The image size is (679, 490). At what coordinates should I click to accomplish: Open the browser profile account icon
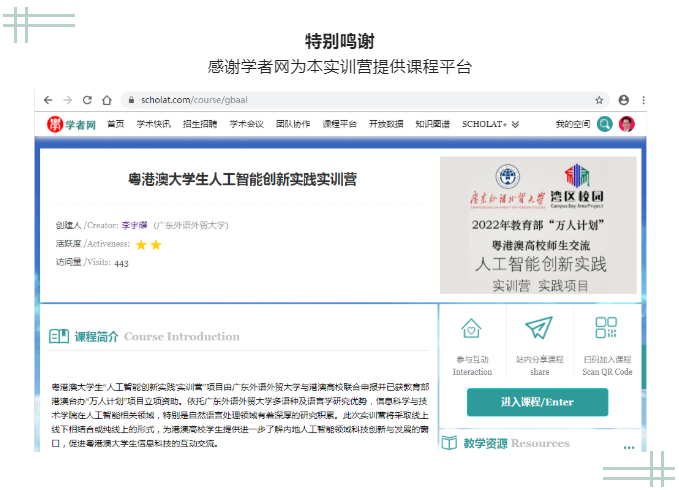[x=624, y=100]
